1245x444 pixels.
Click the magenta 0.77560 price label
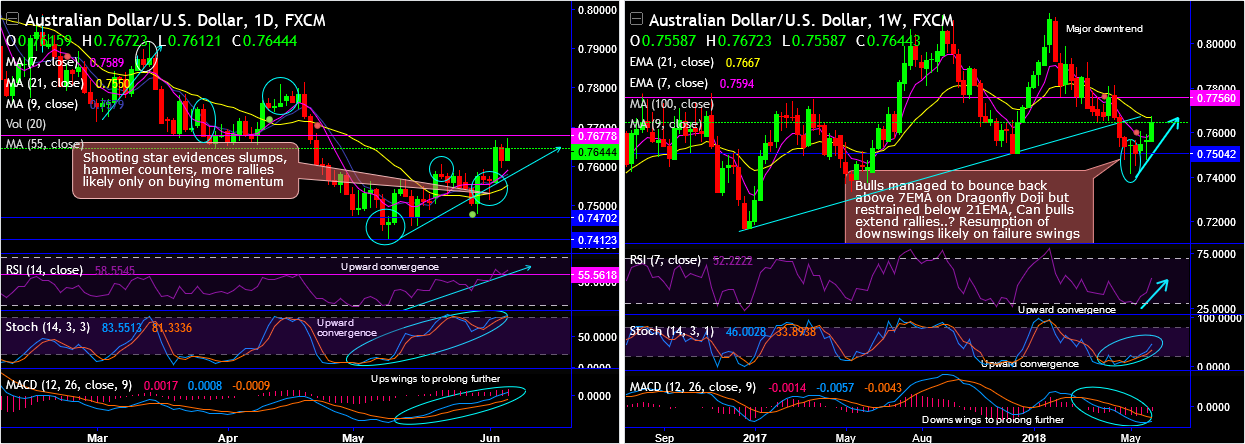click(x=1214, y=99)
